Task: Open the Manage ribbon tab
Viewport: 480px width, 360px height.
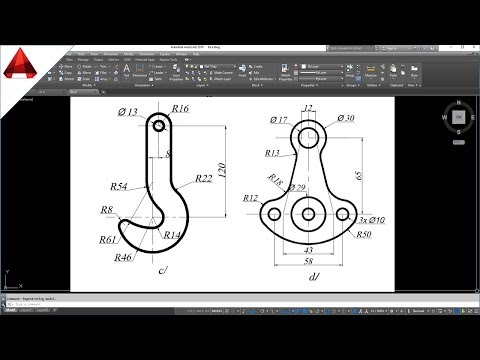Action: [83, 60]
